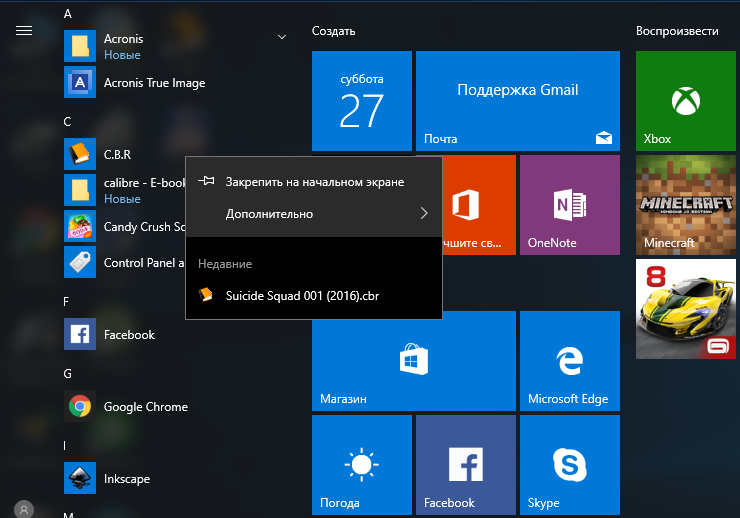740x518 pixels.
Task: Open the Почта Gmail support tile
Action: point(518,101)
